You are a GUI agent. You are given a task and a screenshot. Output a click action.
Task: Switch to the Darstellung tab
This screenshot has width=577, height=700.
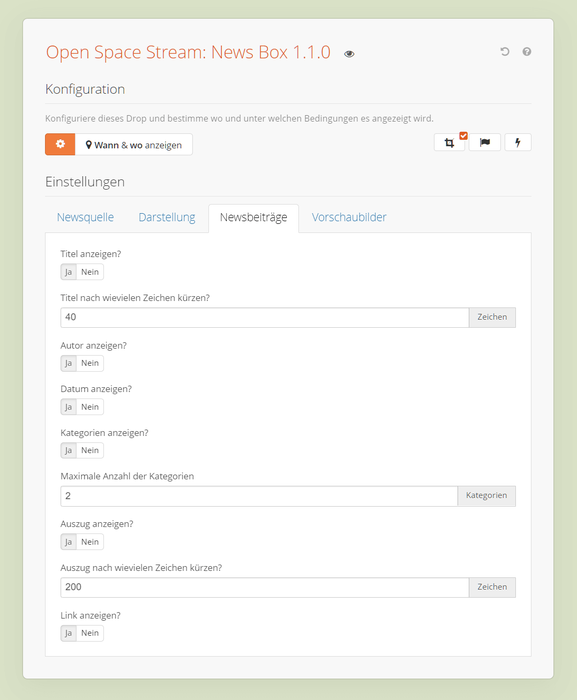tap(167, 217)
